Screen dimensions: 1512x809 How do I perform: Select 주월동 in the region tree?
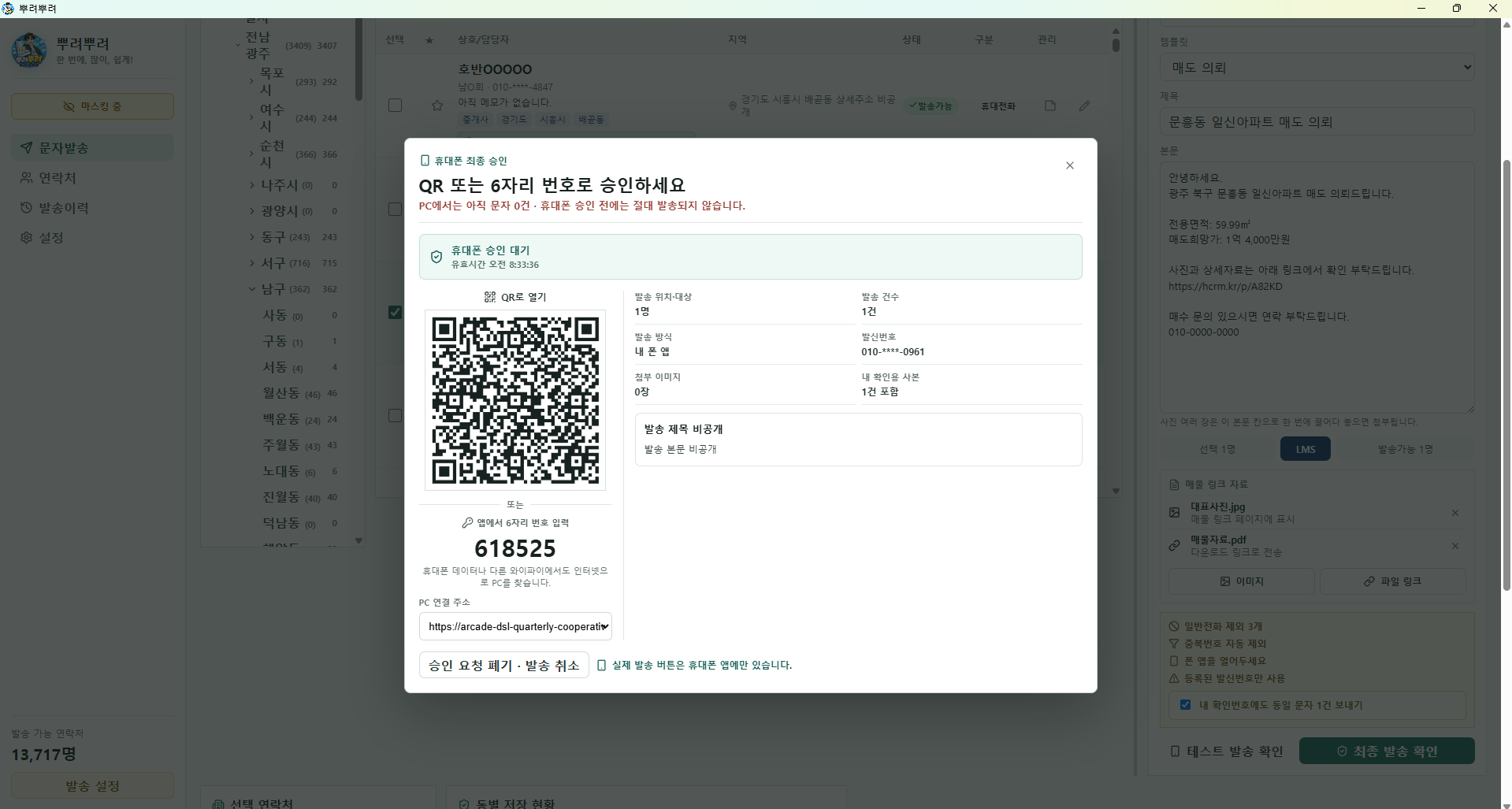tap(281, 445)
